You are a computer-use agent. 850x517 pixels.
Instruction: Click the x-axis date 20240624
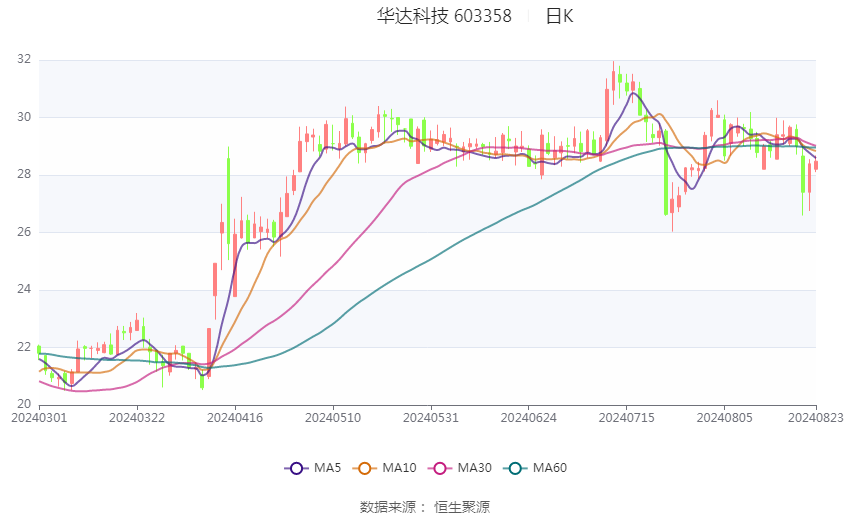pos(529,418)
